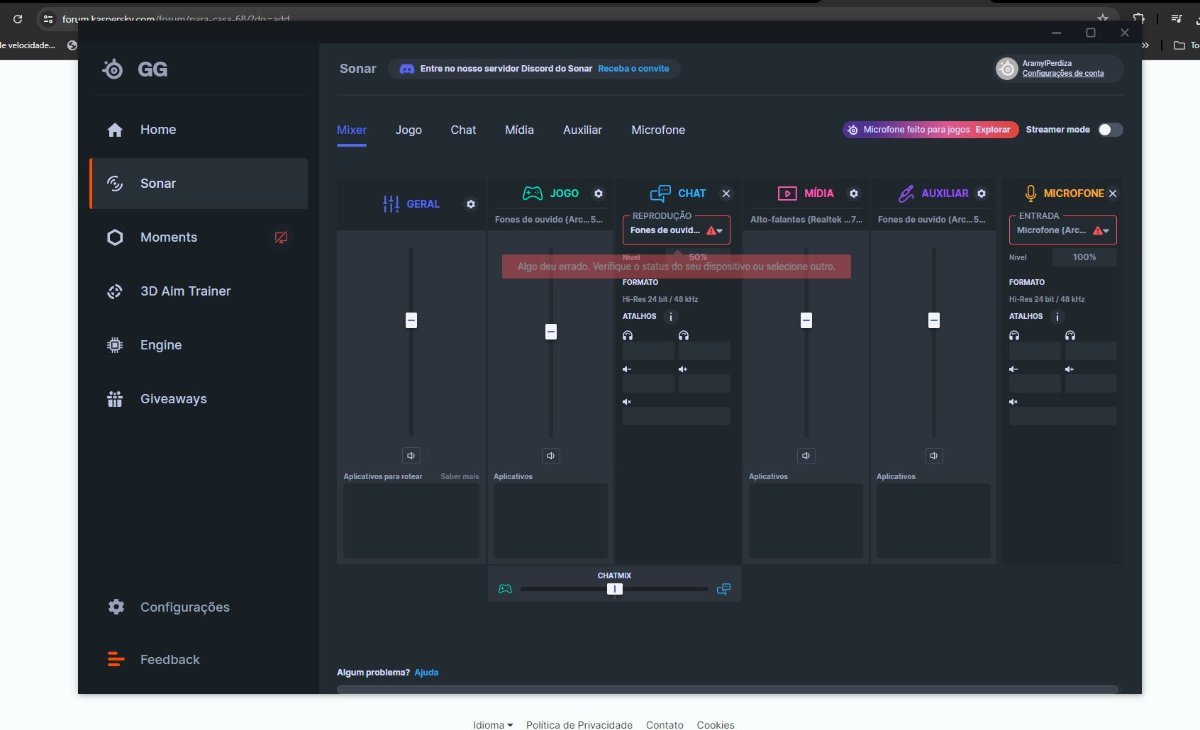The height and width of the screenshot is (730, 1200).
Task: Click the ChatMix balance slider handle
Action: click(614, 589)
